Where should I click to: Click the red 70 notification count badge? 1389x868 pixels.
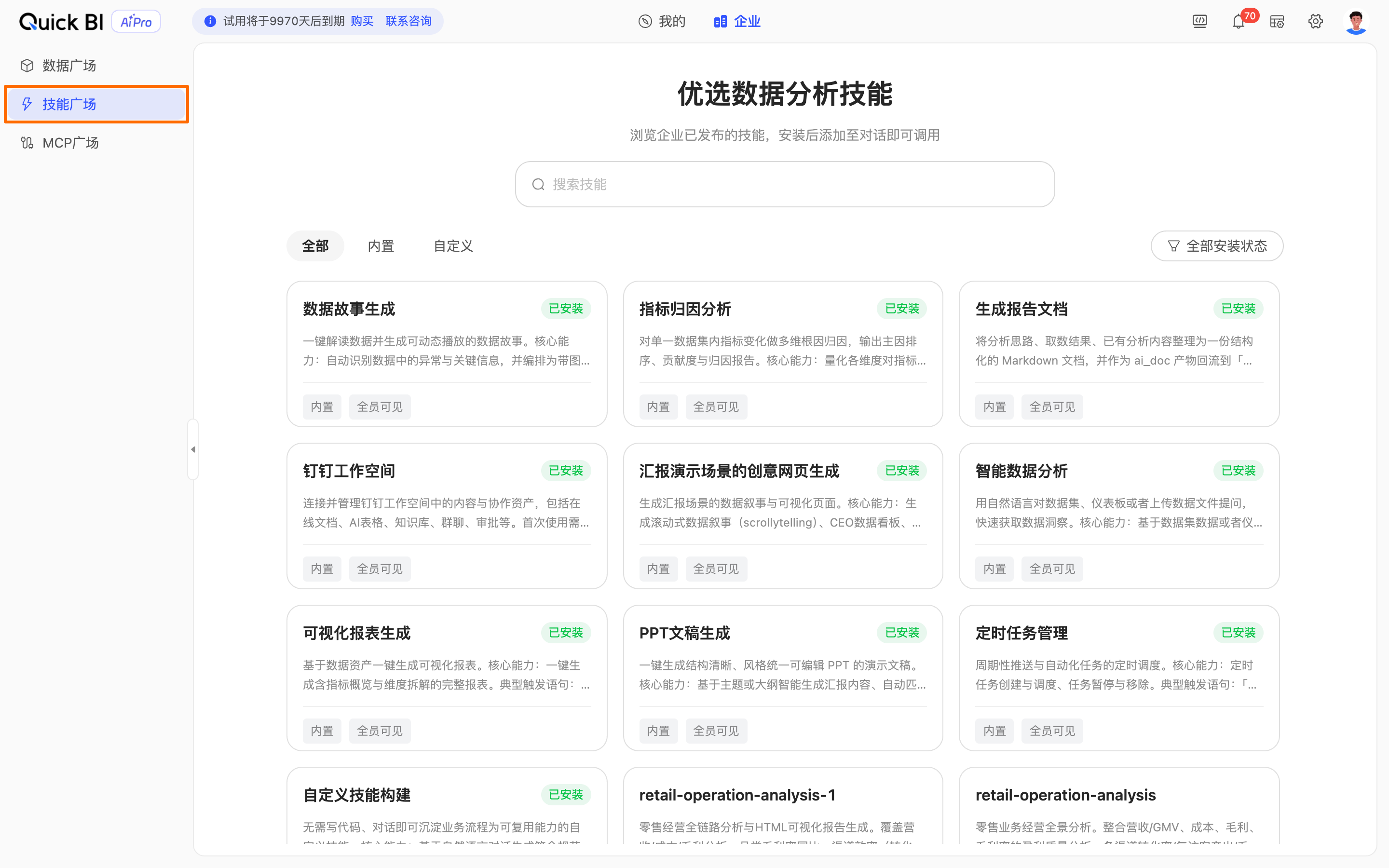click(x=1250, y=16)
